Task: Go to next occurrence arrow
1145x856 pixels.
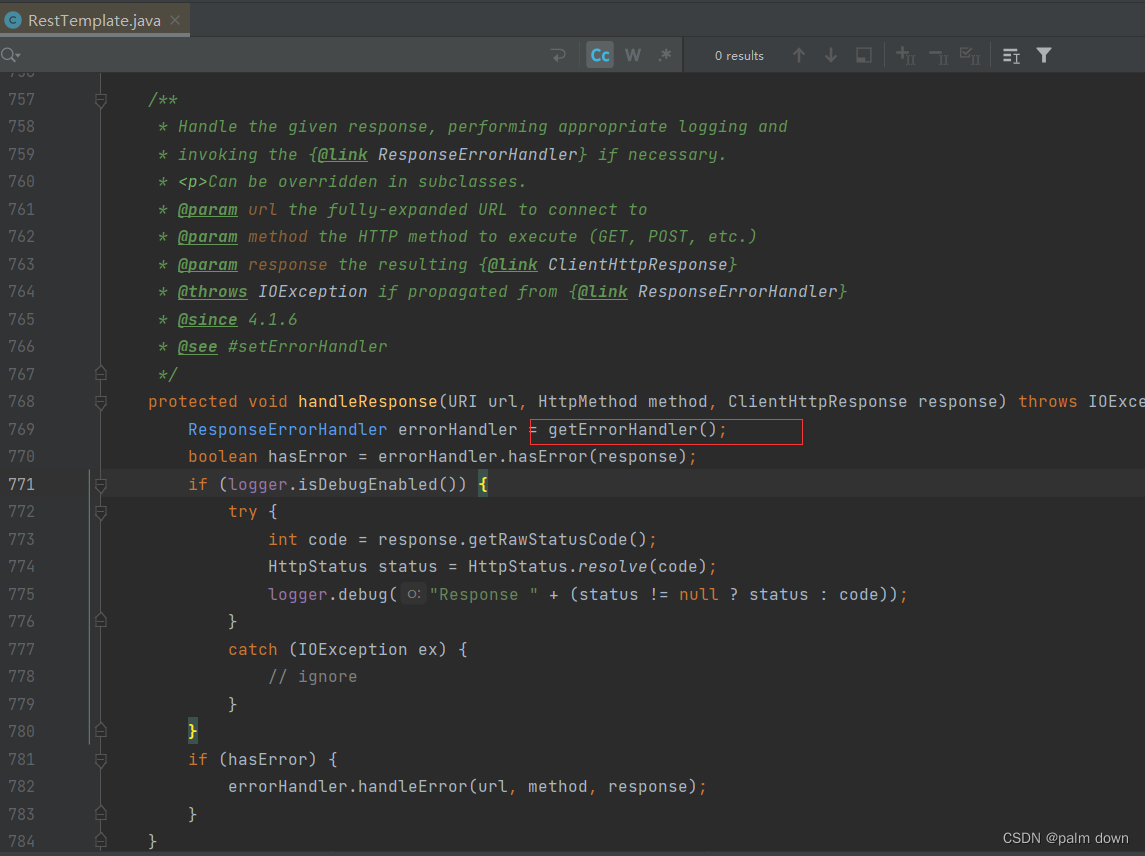Action: pyautogui.click(x=831, y=56)
